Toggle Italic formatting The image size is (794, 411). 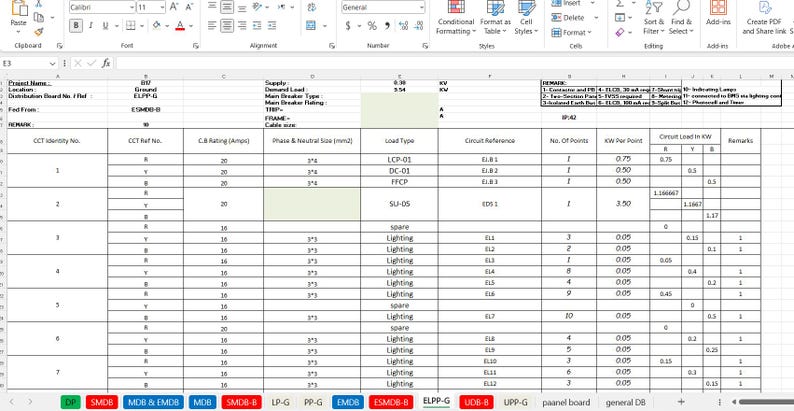[91, 25]
